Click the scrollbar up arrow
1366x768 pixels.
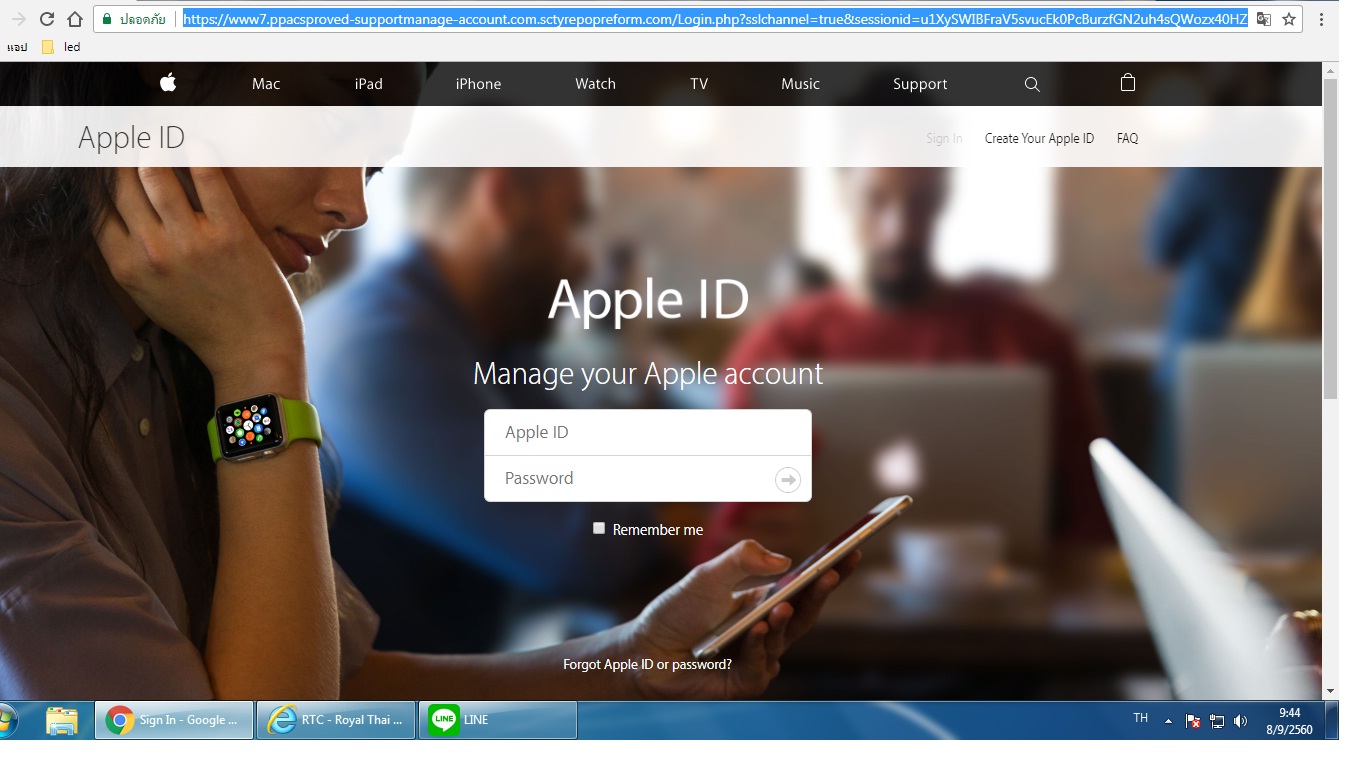[1330, 70]
